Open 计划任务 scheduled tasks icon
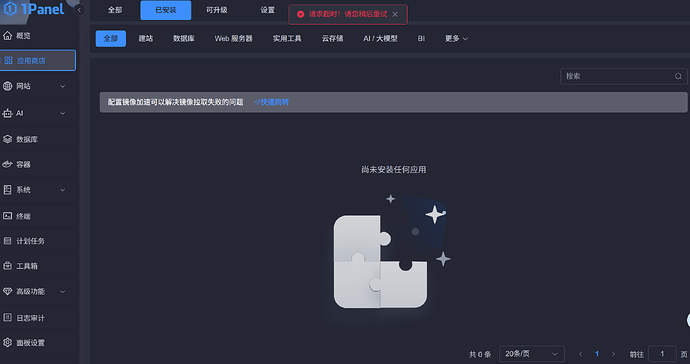 click(7, 241)
